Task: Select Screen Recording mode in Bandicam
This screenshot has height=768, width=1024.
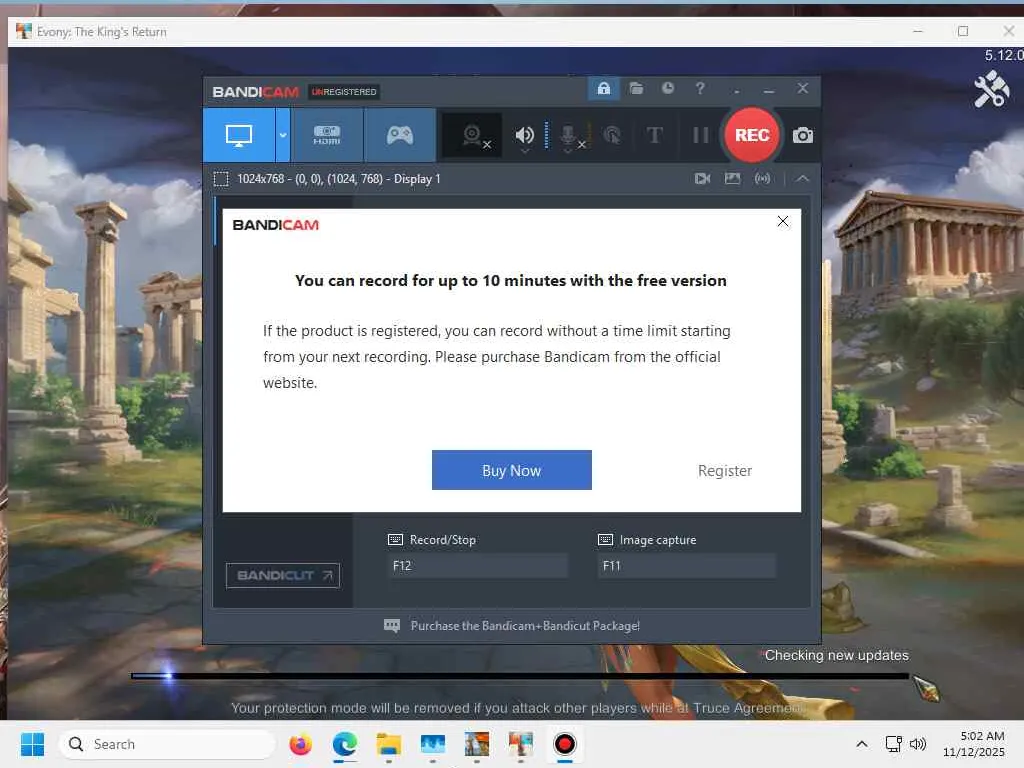Action: point(238,135)
